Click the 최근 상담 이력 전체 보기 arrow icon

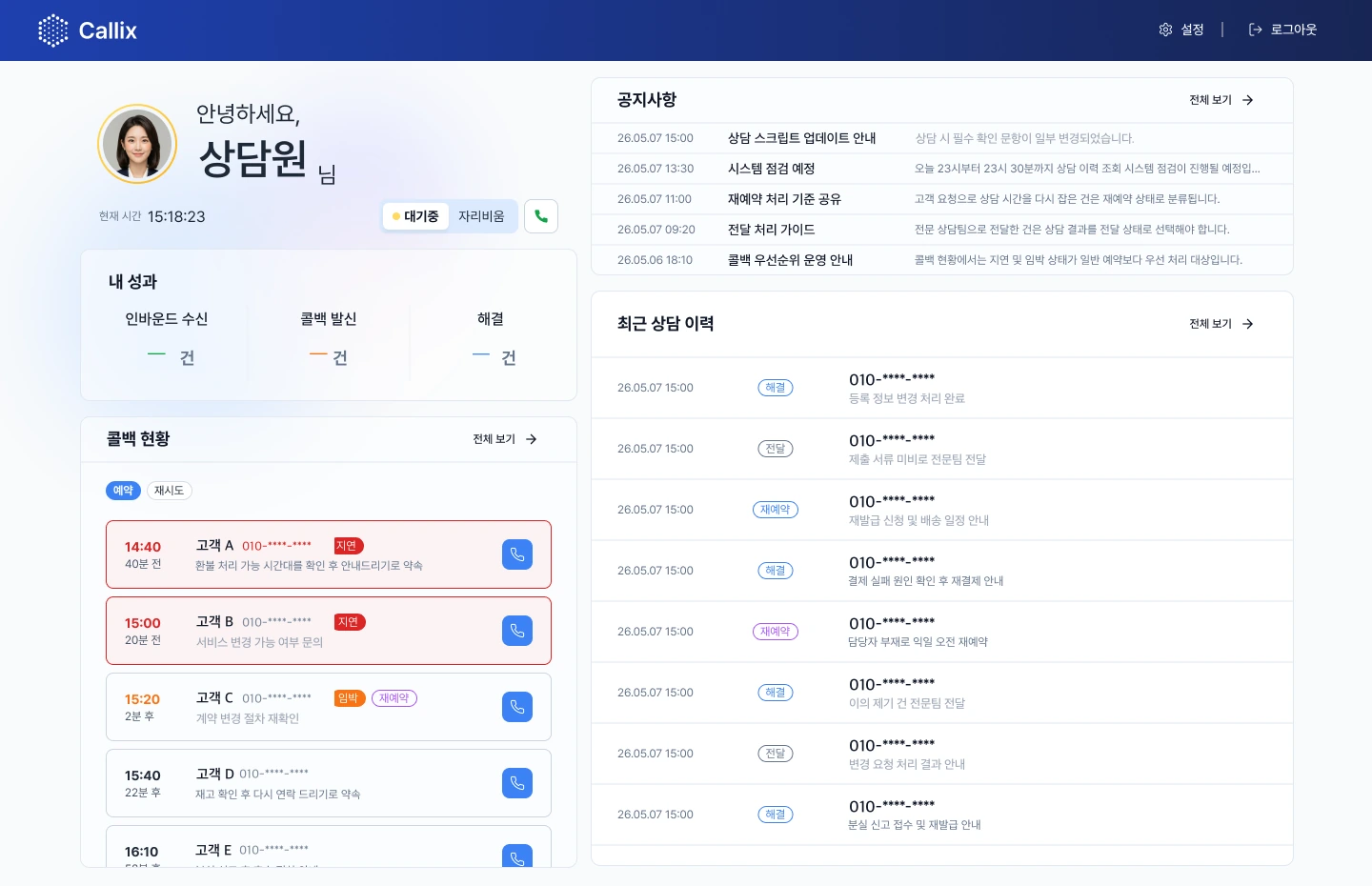(x=1248, y=324)
